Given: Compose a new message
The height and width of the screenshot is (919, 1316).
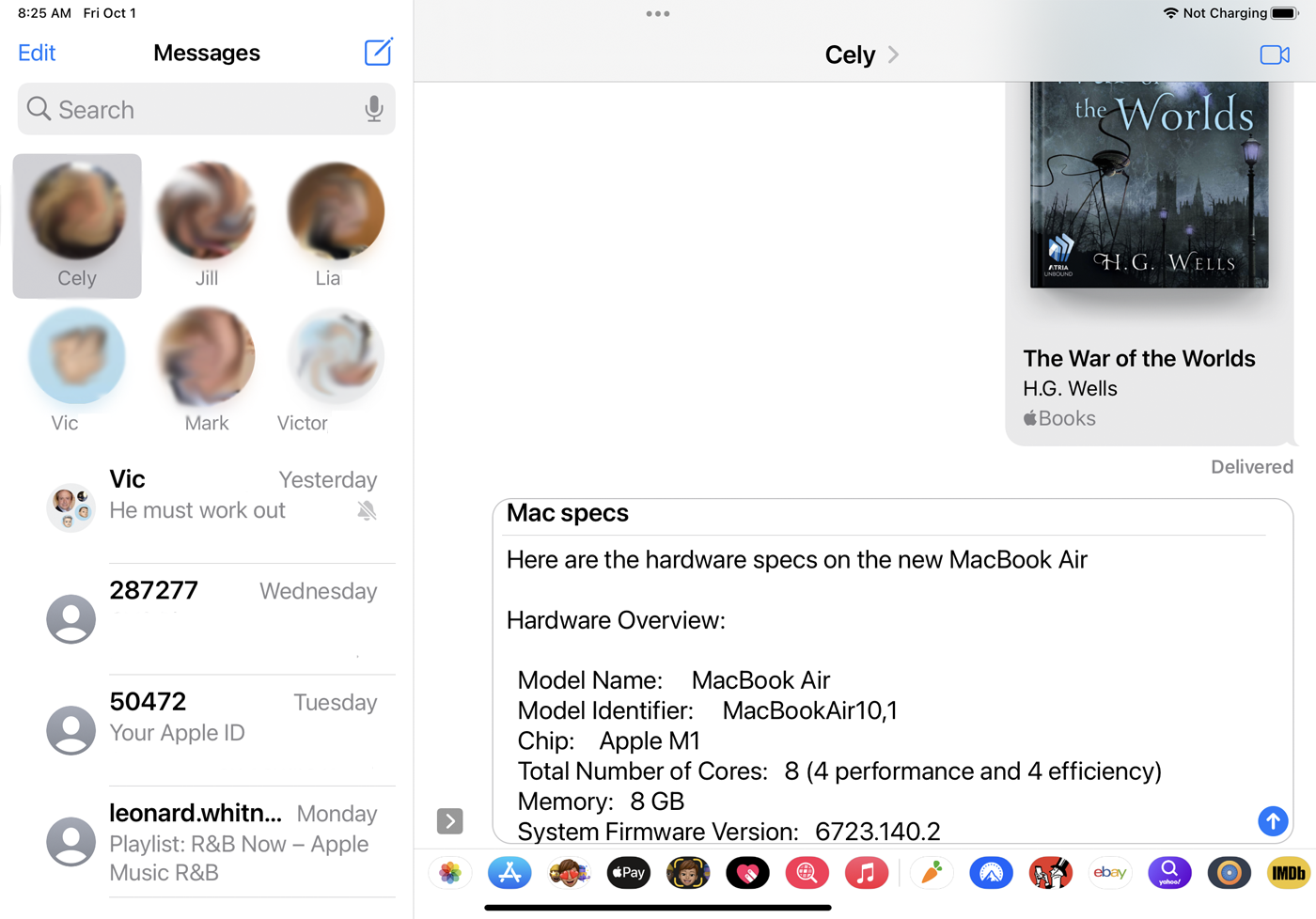Looking at the screenshot, I should pyautogui.click(x=378, y=52).
